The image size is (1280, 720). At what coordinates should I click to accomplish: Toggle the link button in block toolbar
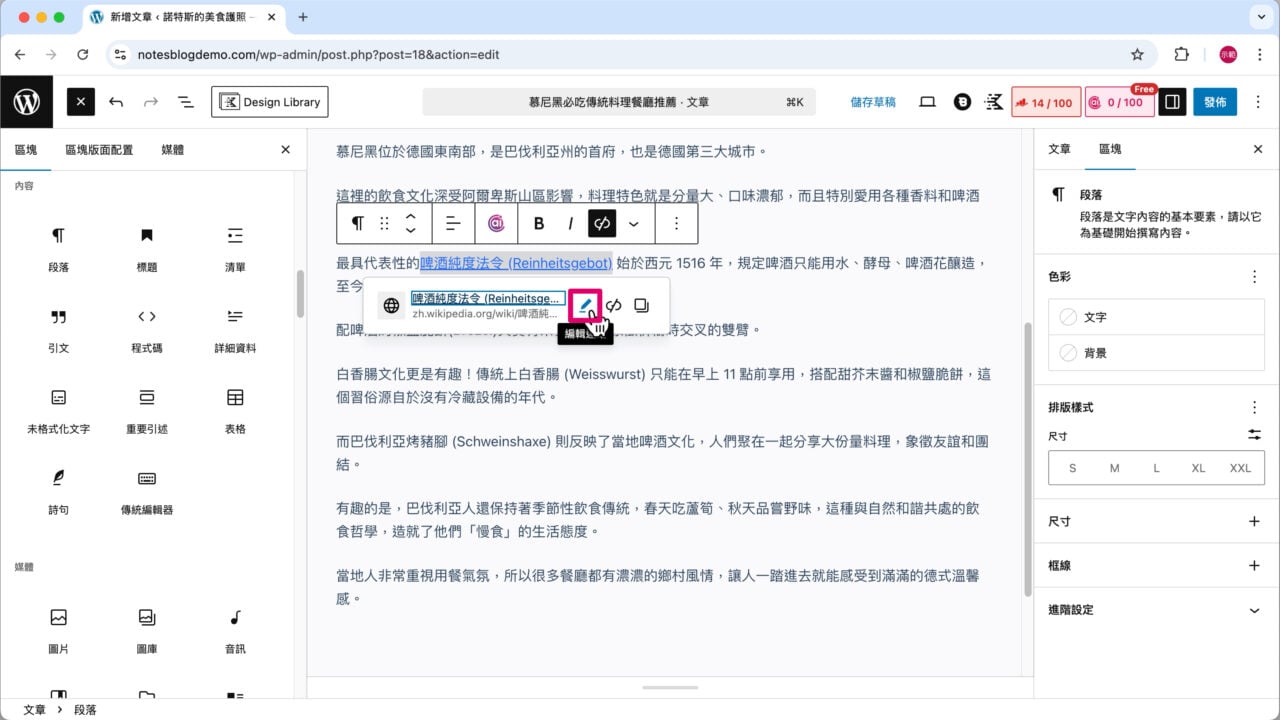(x=602, y=224)
